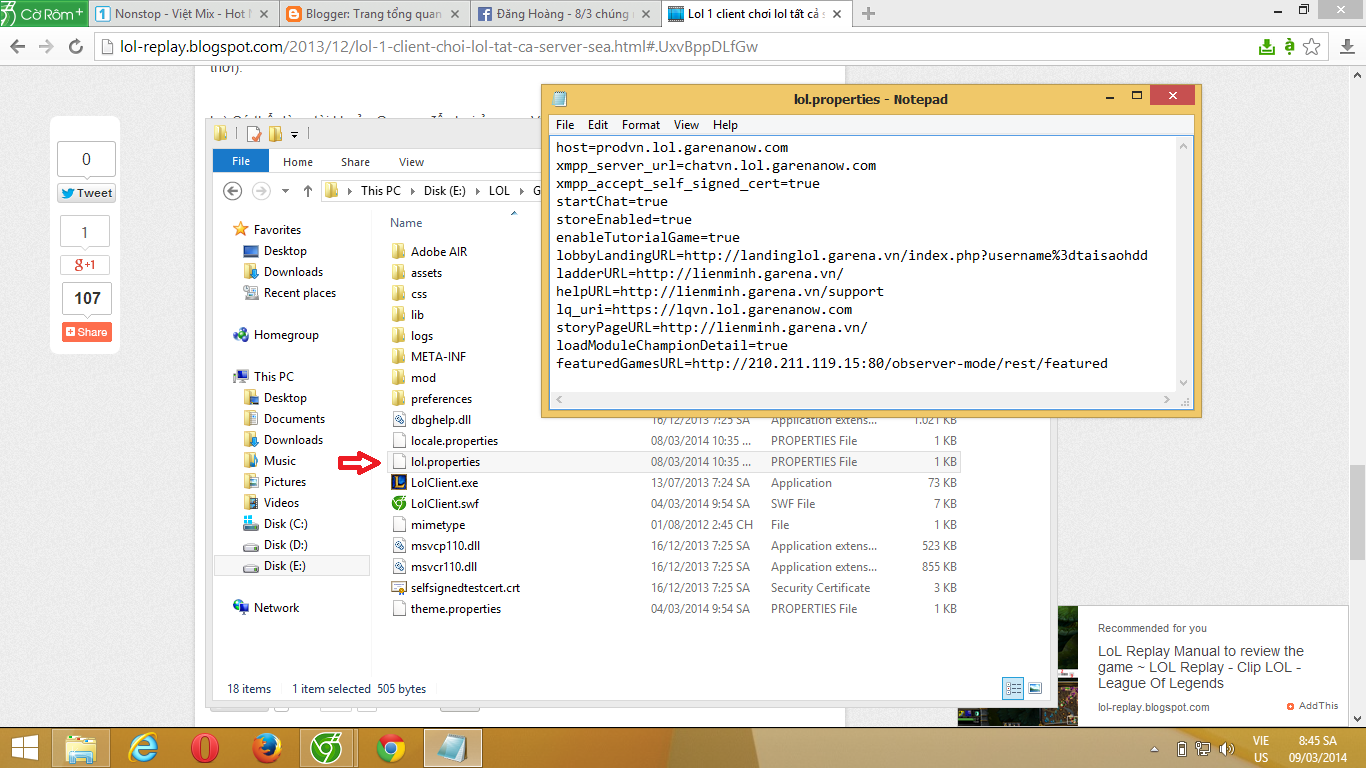Expand Explorer recent locations dropdown arrow

click(286, 190)
